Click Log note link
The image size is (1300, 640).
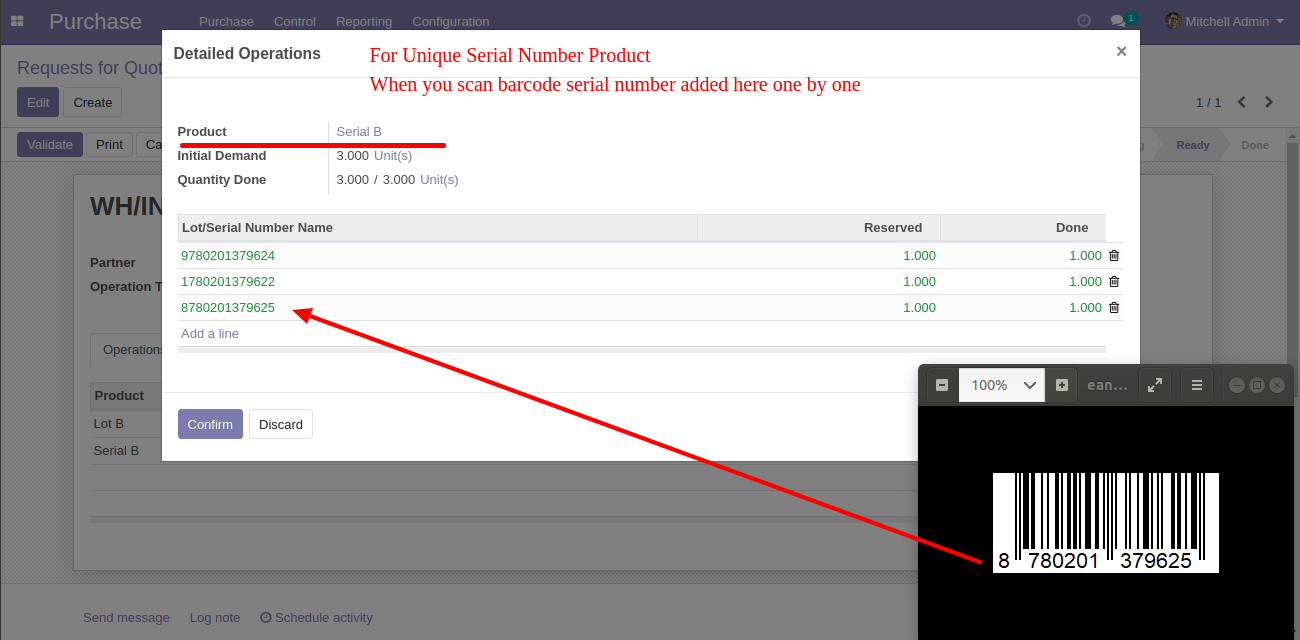[215, 618]
